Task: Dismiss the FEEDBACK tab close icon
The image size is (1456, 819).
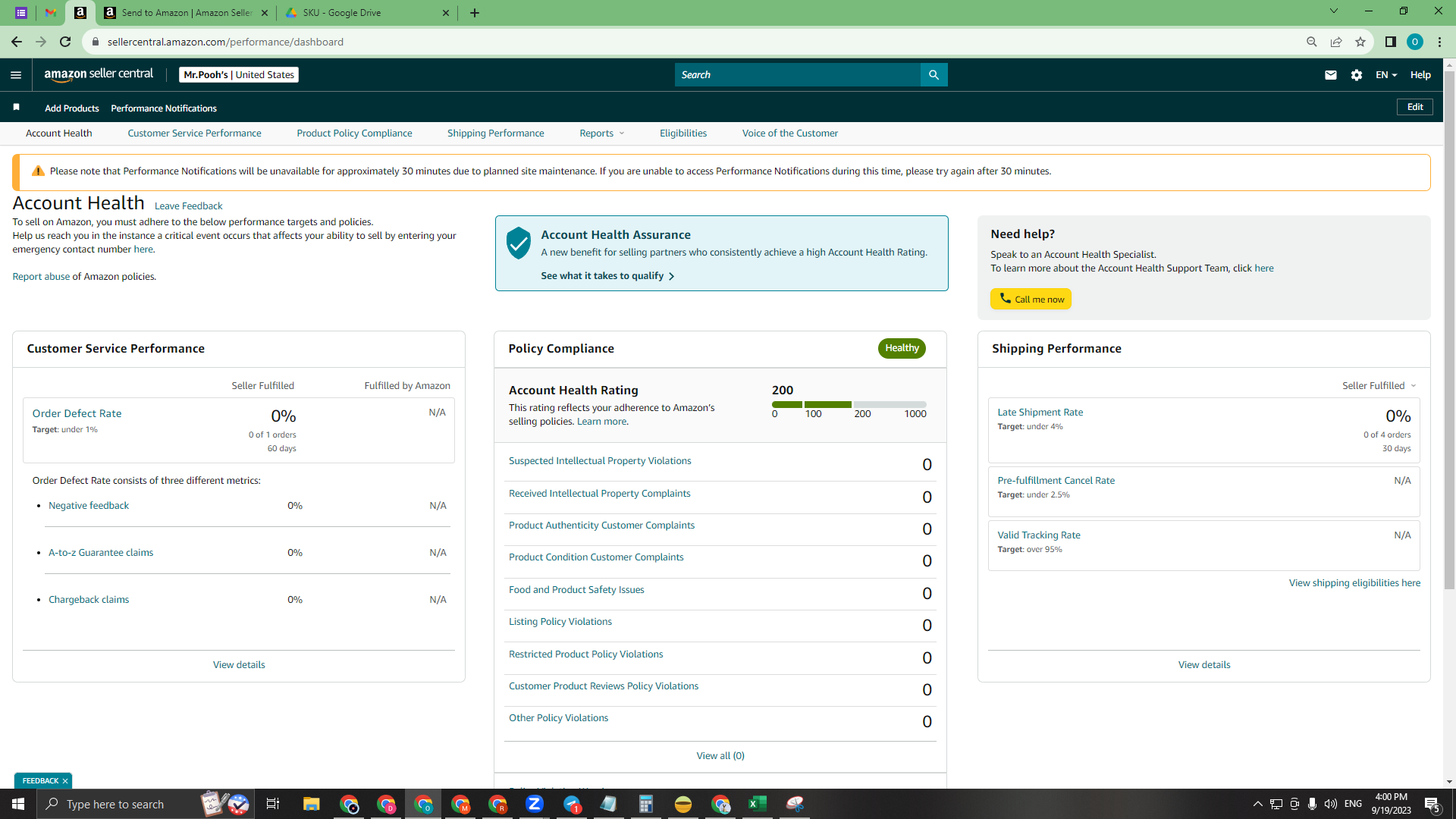Action: pyautogui.click(x=65, y=781)
